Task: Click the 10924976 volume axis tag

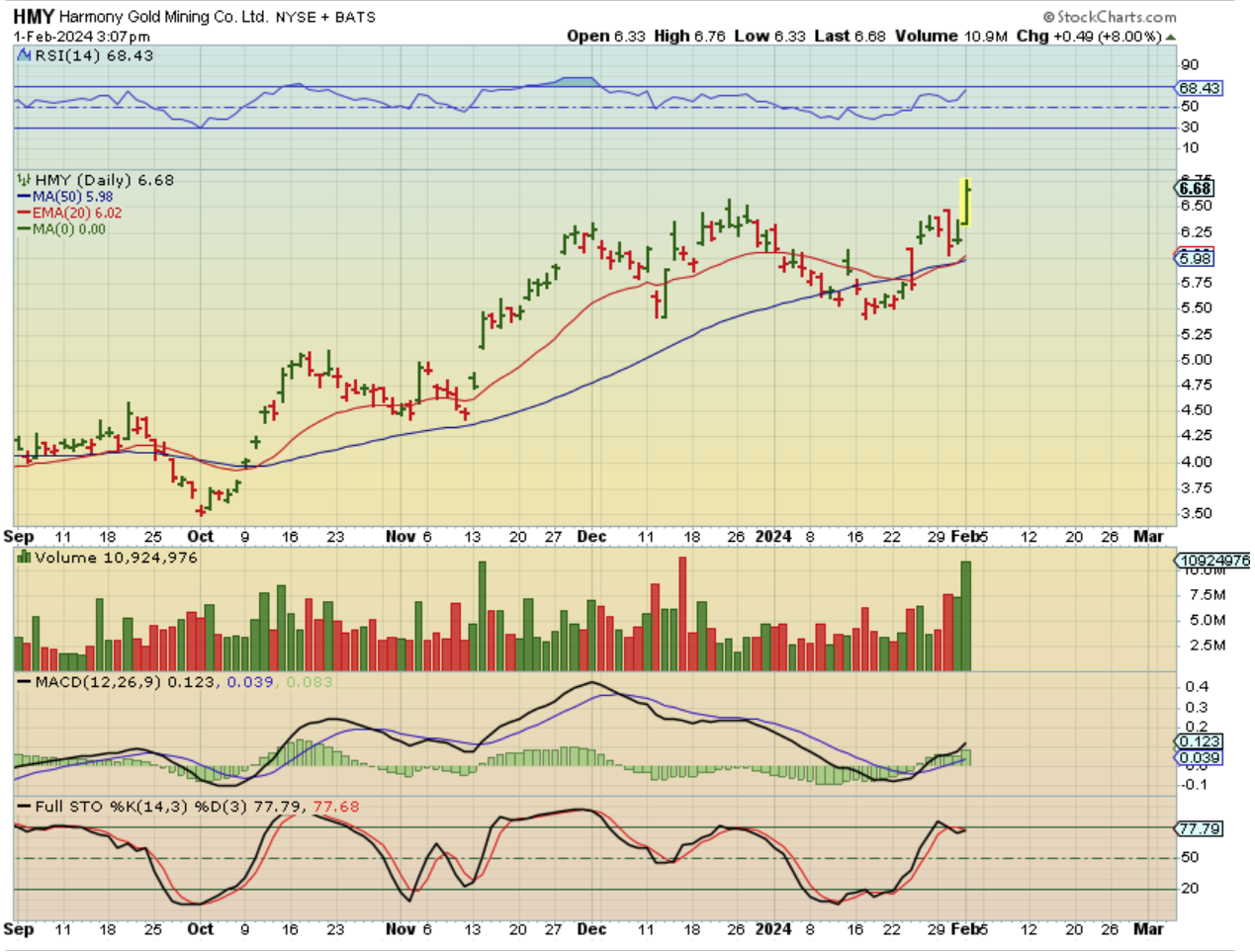Action: 1212,561
